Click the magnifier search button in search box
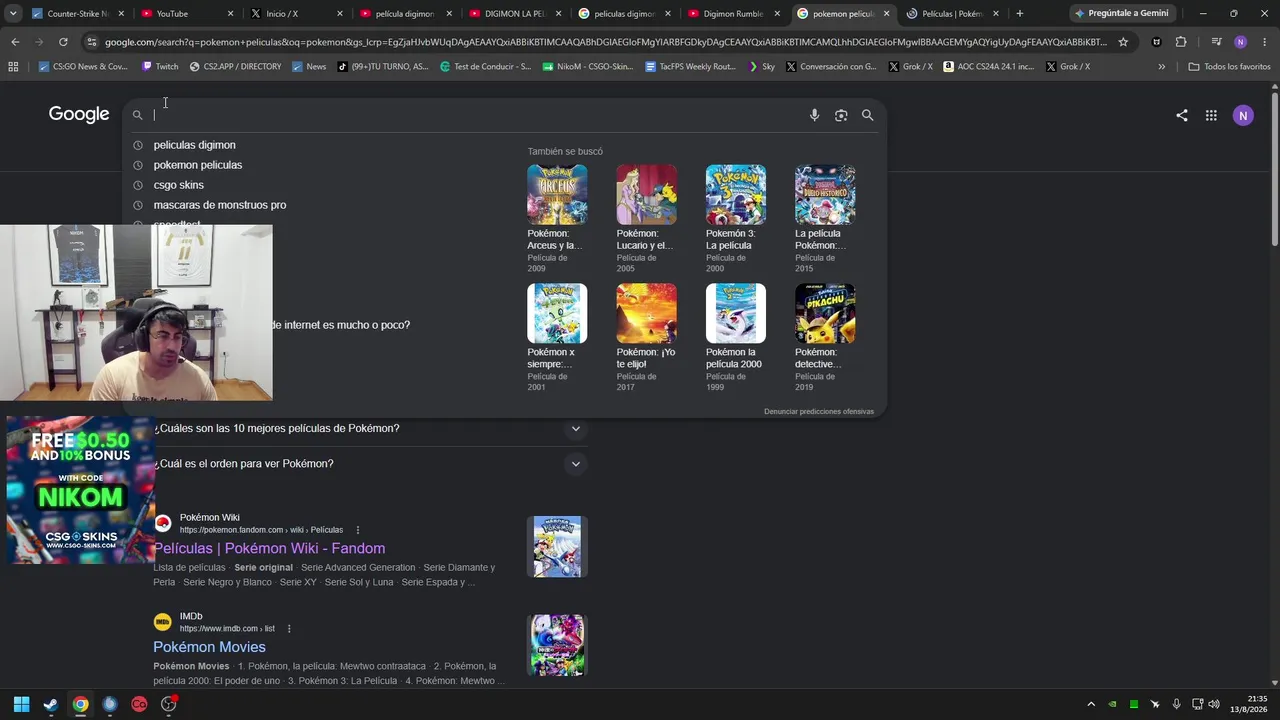Screen dimensions: 1280x720 click(868, 115)
